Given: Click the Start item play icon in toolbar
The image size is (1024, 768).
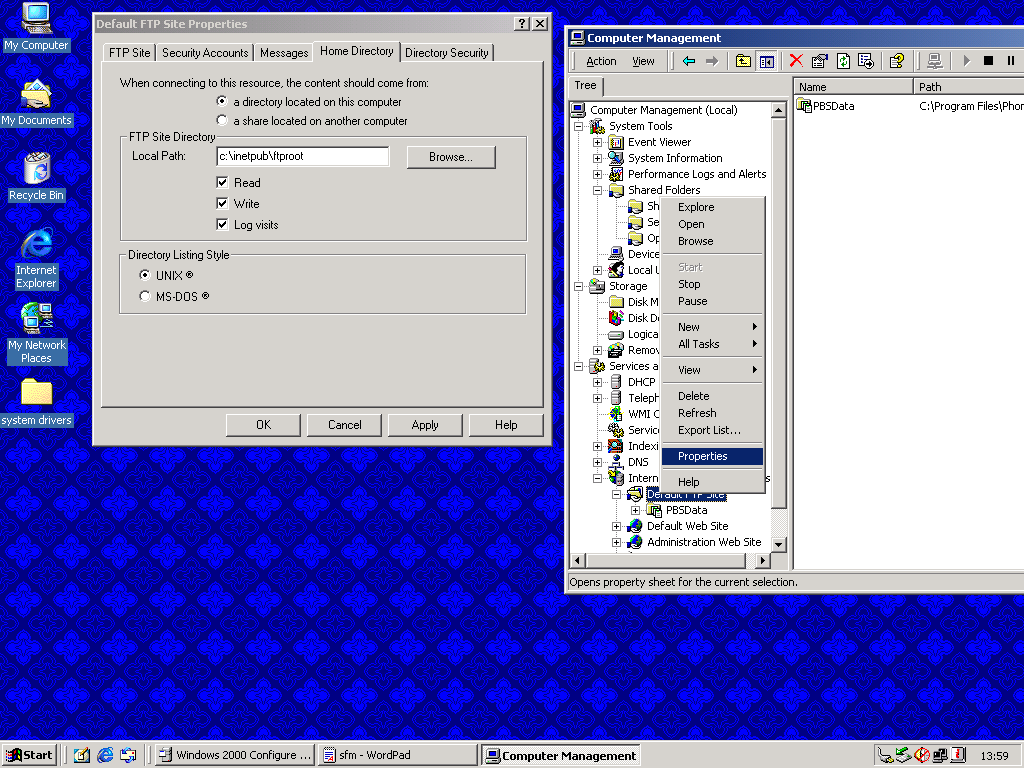Looking at the screenshot, I should point(967,61).
